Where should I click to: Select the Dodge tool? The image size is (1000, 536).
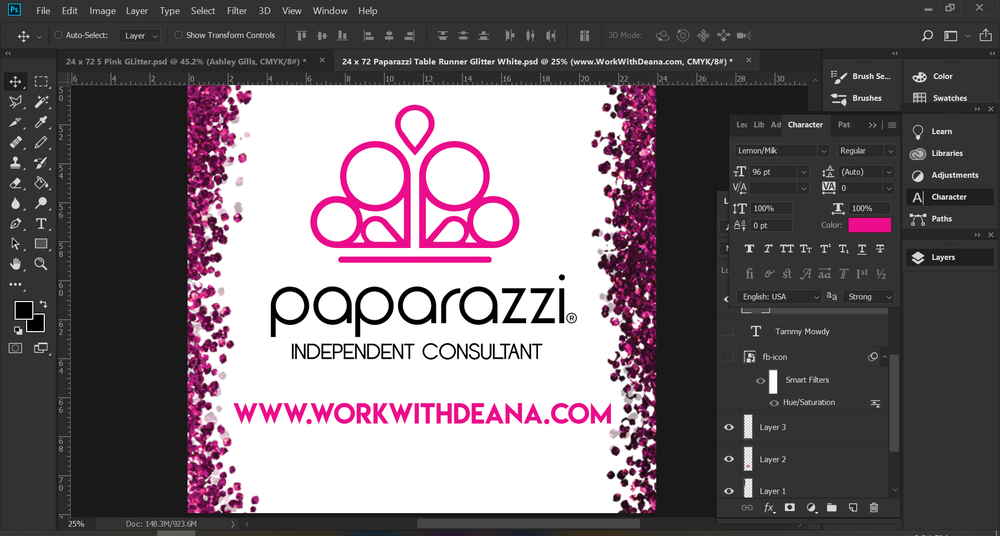[41, 204]
